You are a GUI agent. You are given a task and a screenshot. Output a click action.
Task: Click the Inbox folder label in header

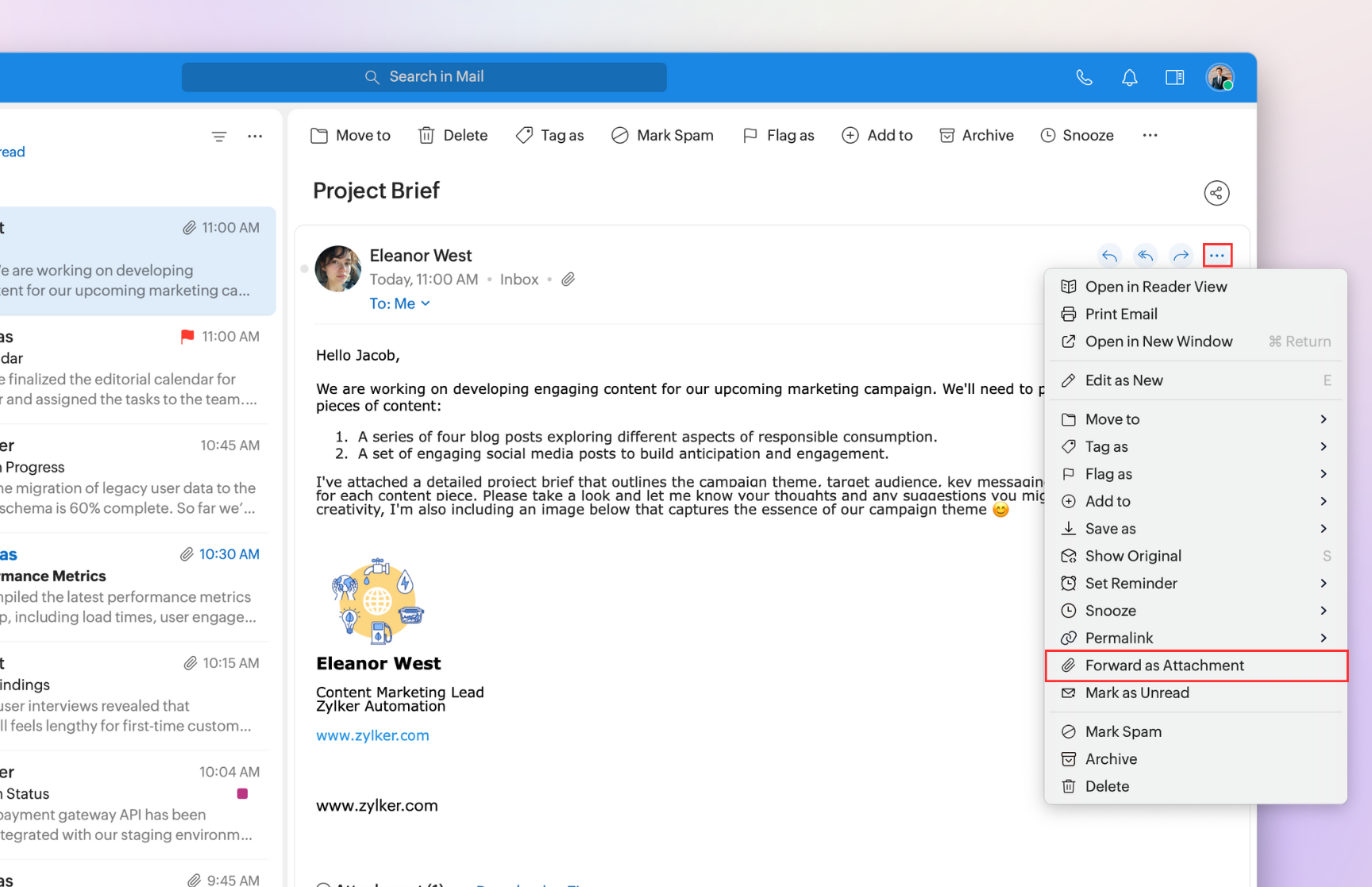point(519,280)
